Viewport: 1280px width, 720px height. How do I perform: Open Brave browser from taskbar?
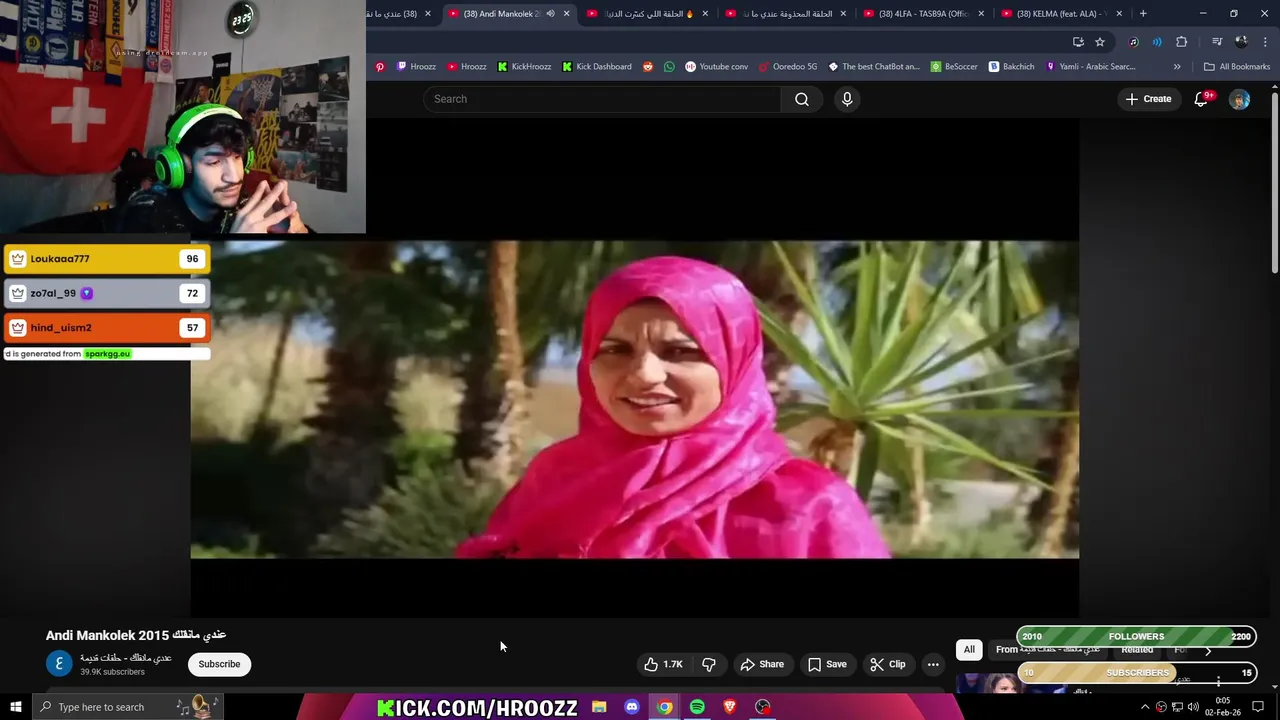click(x=730, y=707)
